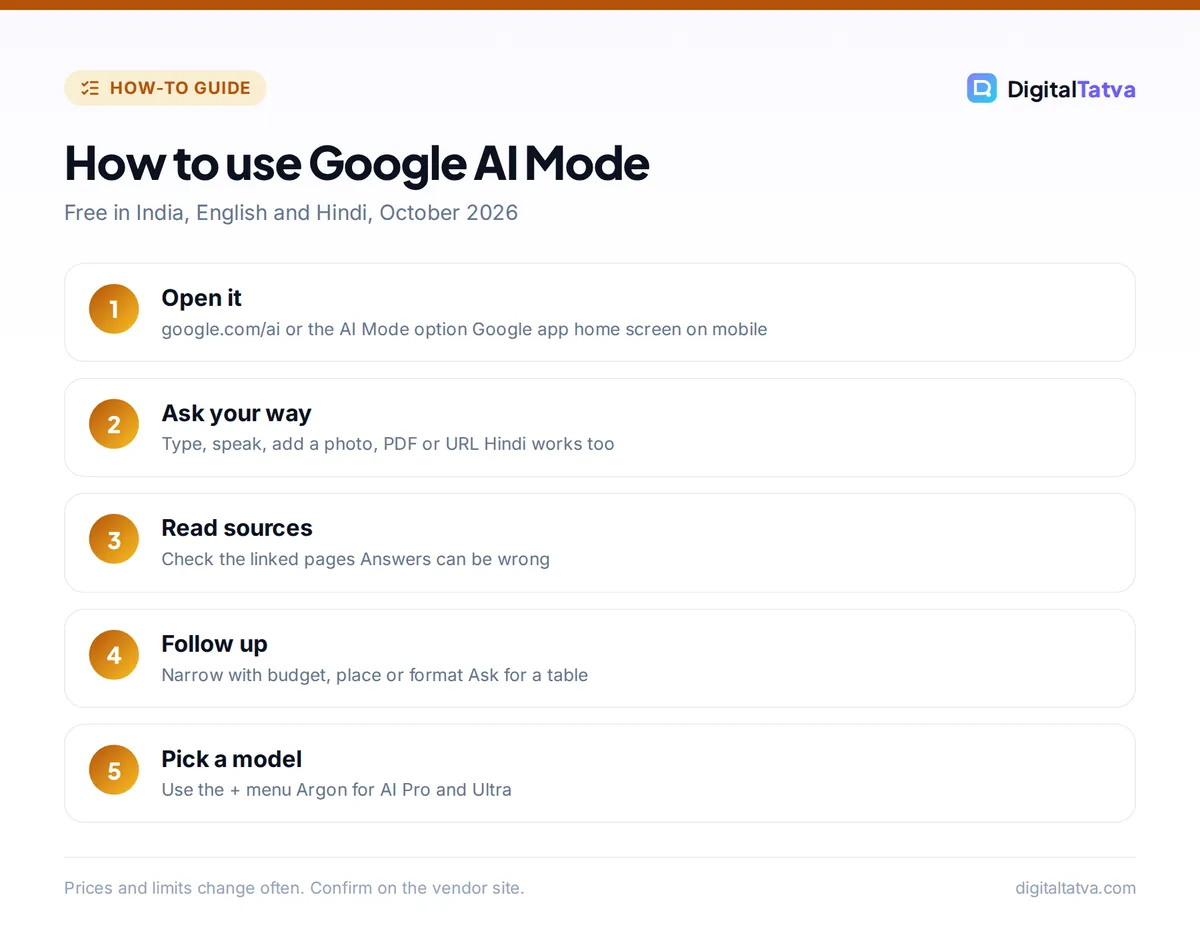Click the Type, speak, add a photo text
Image resolution: width=1200 pixels, height=947 pixels.
click(x=388, y=444)
